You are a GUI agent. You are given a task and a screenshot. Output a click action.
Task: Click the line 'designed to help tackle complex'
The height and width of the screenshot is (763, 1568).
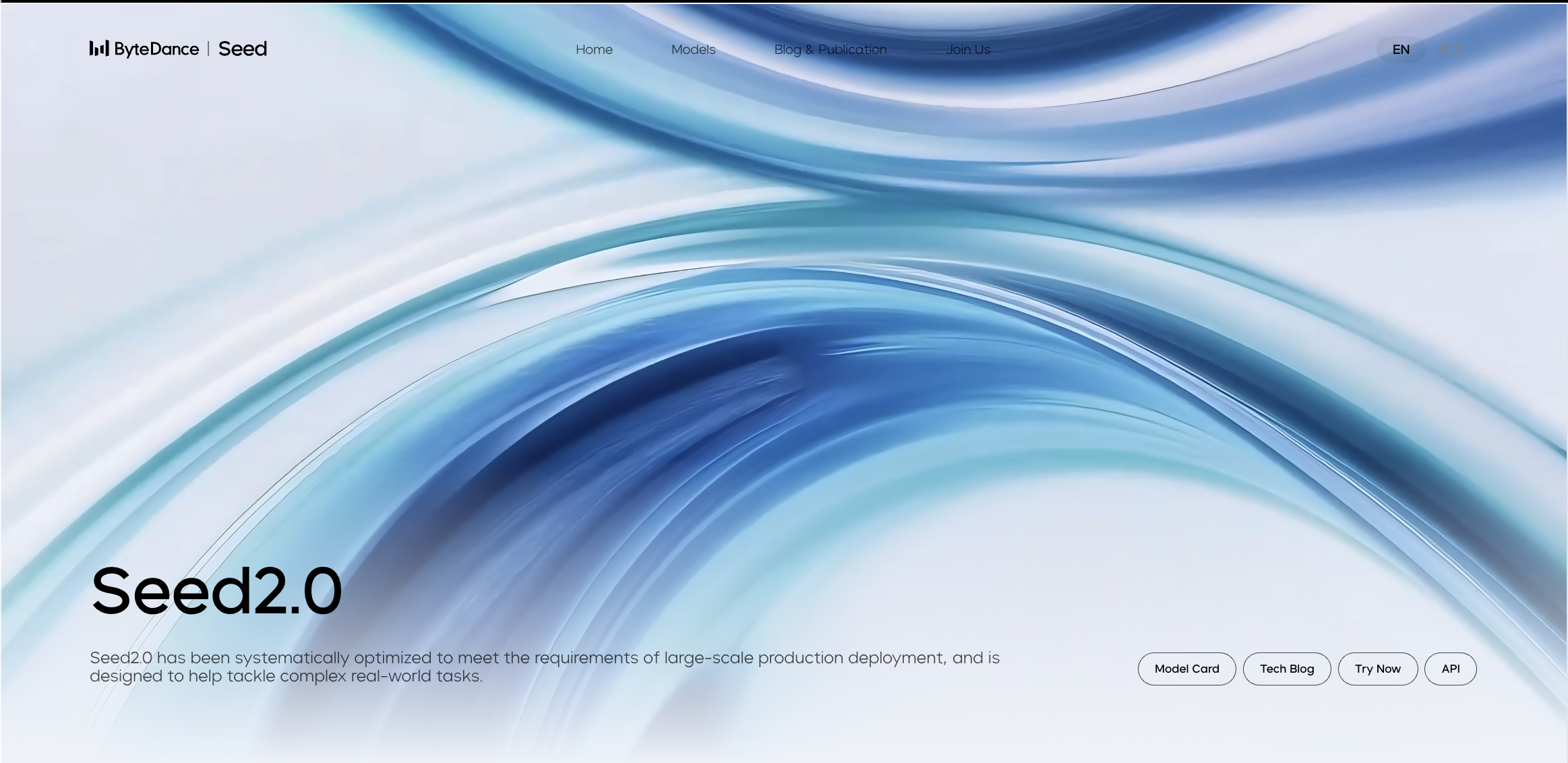286,676
